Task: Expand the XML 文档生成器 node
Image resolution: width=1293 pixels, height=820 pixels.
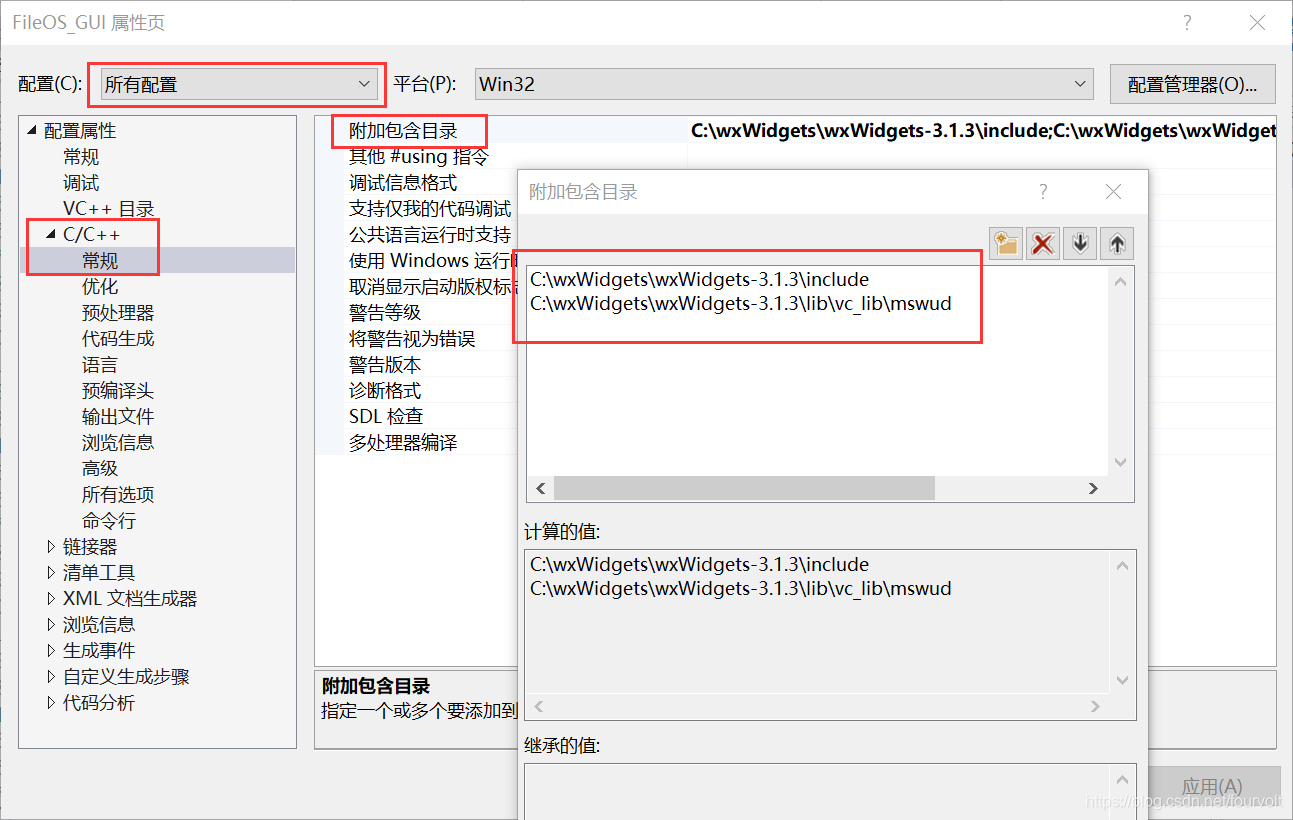Action: [x=52, y=599]
